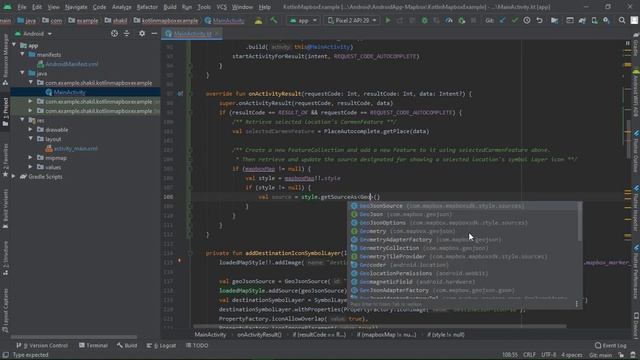Hide the Project panel with the minus icon
Viewport: 640px width, 360px height.
tap(154, 33)
